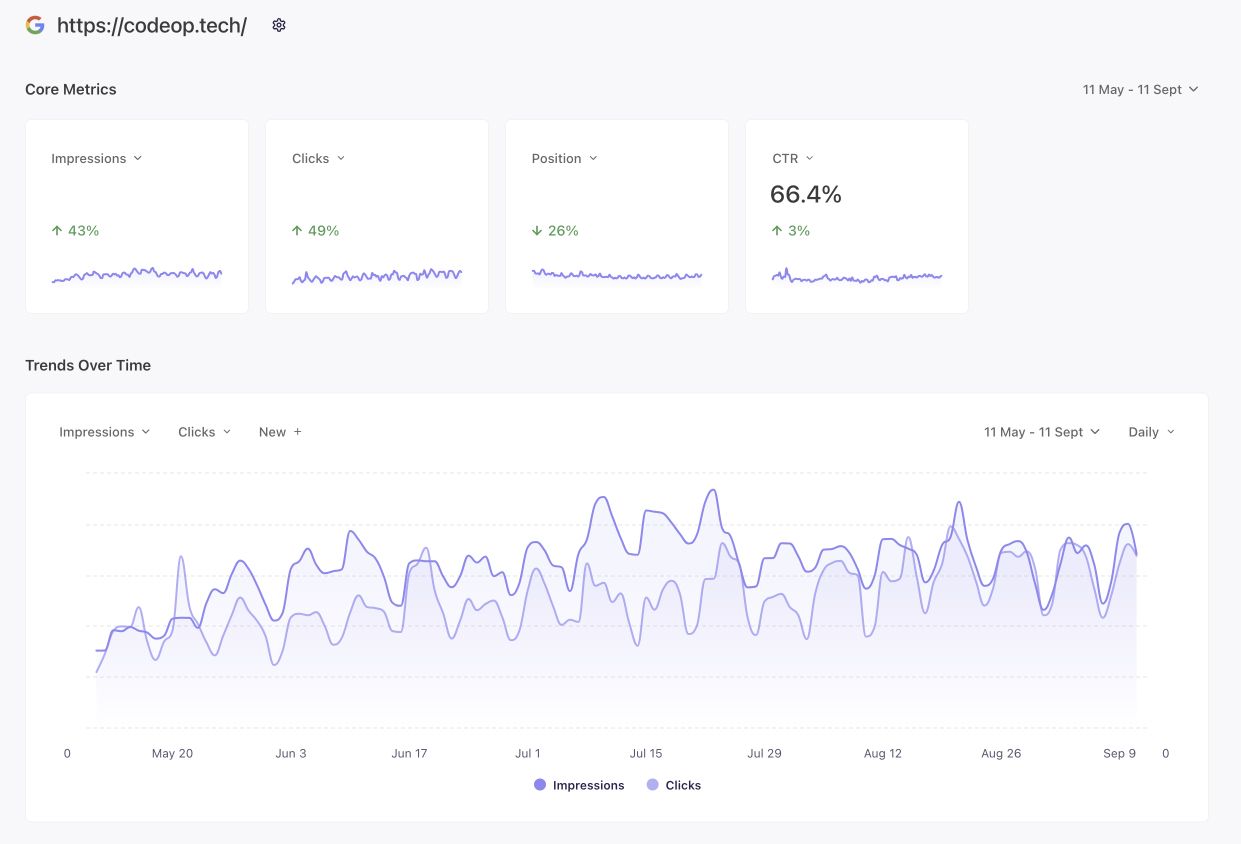Click the Google logo icon

[35, 25]
